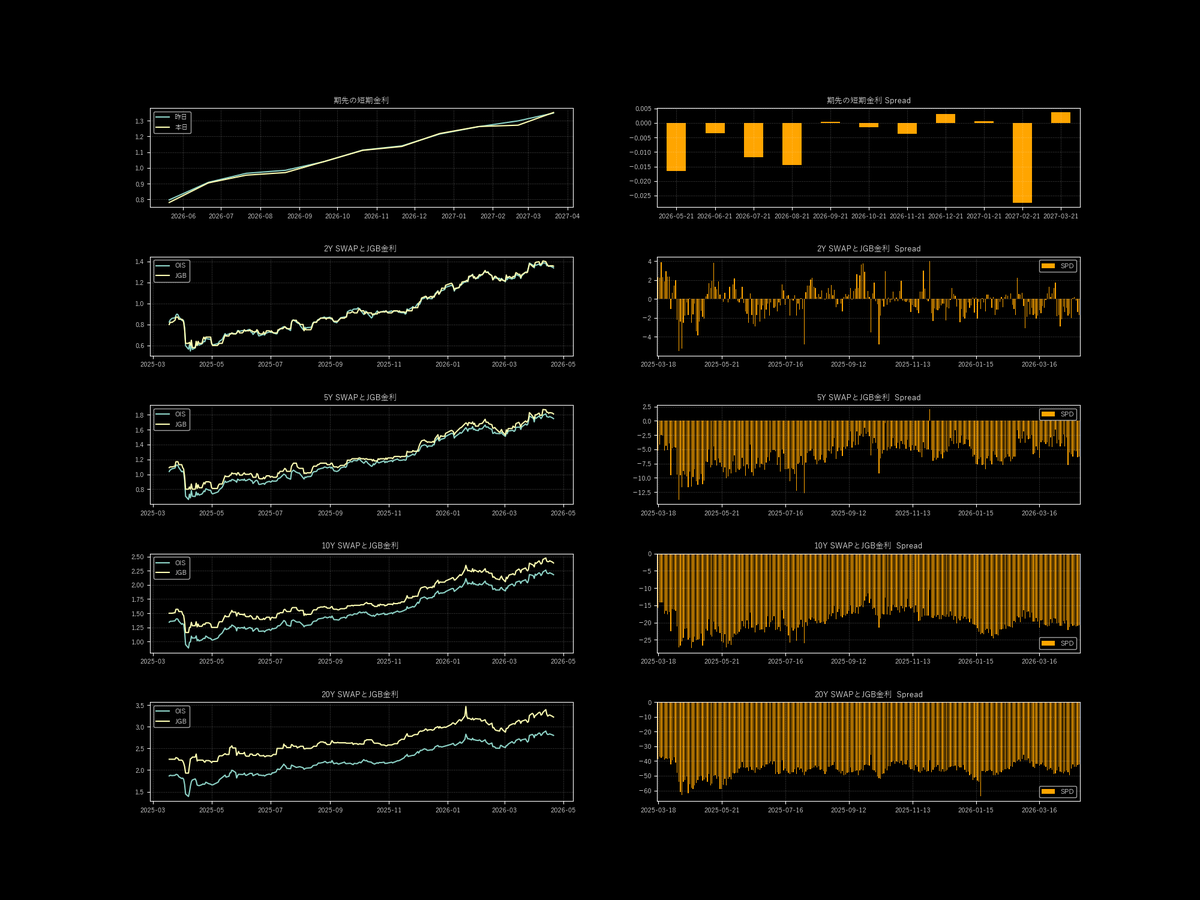Viewport: 1200px width, 900px height.
Task: Click the '期先の短期金利 Spread' chart title
Action: coord(869,100)
